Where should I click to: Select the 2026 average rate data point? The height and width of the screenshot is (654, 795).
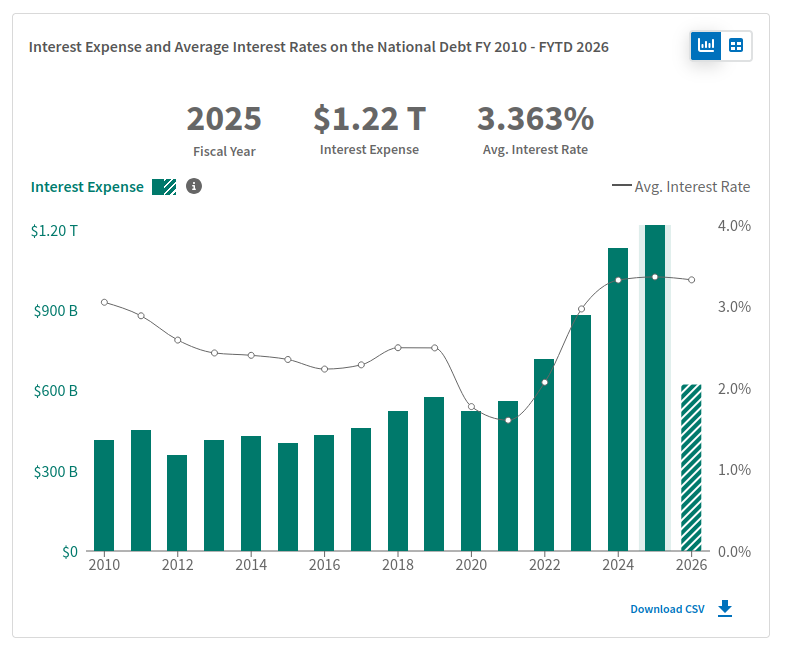pos(692,280)
